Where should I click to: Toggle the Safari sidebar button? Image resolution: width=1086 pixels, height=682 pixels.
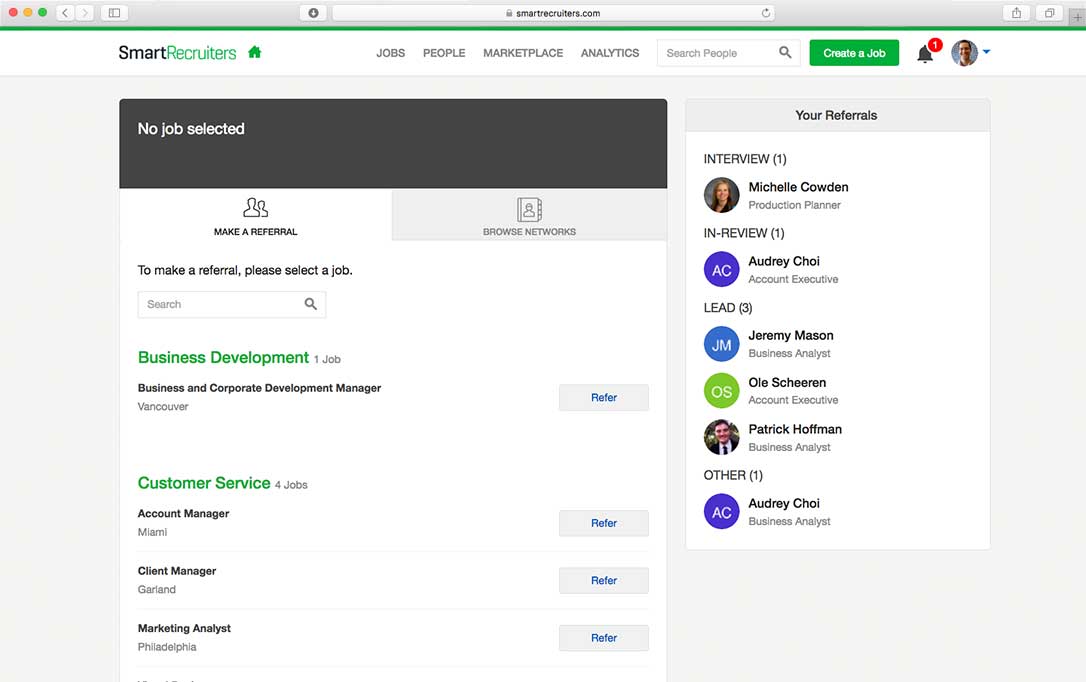(114, 13)
